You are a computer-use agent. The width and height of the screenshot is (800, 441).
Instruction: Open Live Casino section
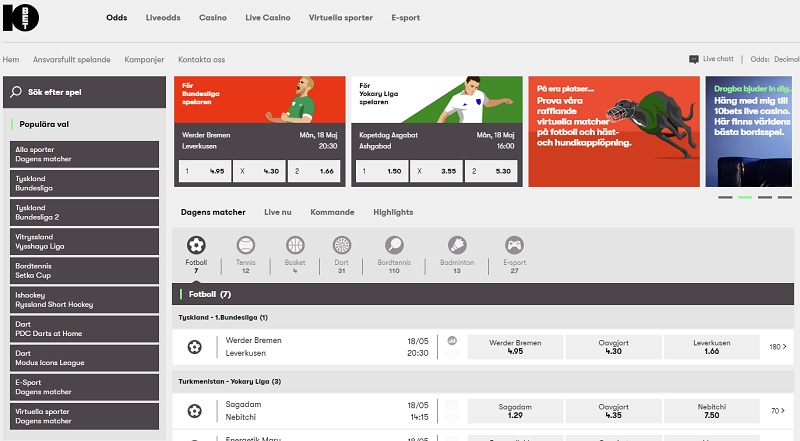click(267, 17)
